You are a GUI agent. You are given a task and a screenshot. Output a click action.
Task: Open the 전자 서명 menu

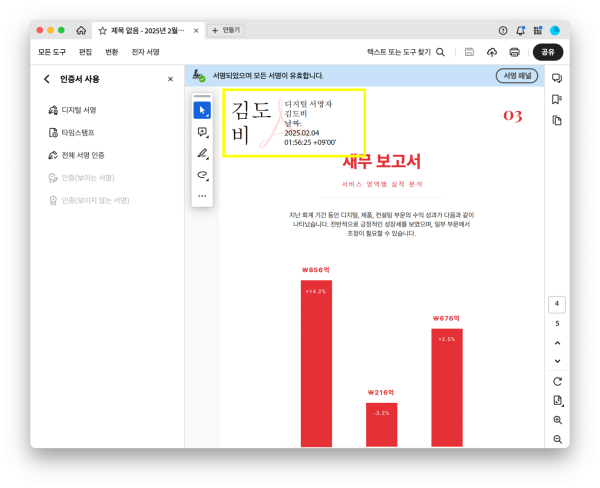[145, 52]
